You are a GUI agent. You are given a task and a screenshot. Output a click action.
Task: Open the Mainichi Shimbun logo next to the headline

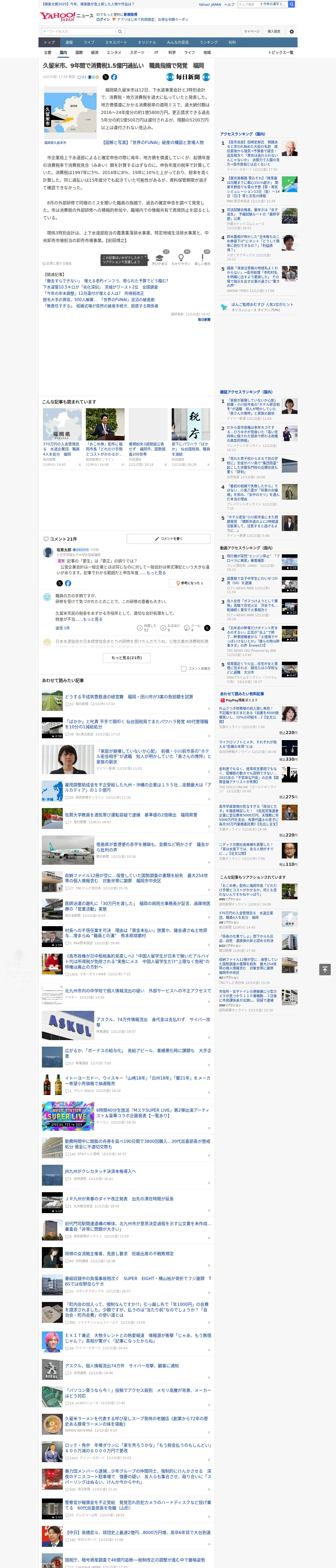pos(188,77)
